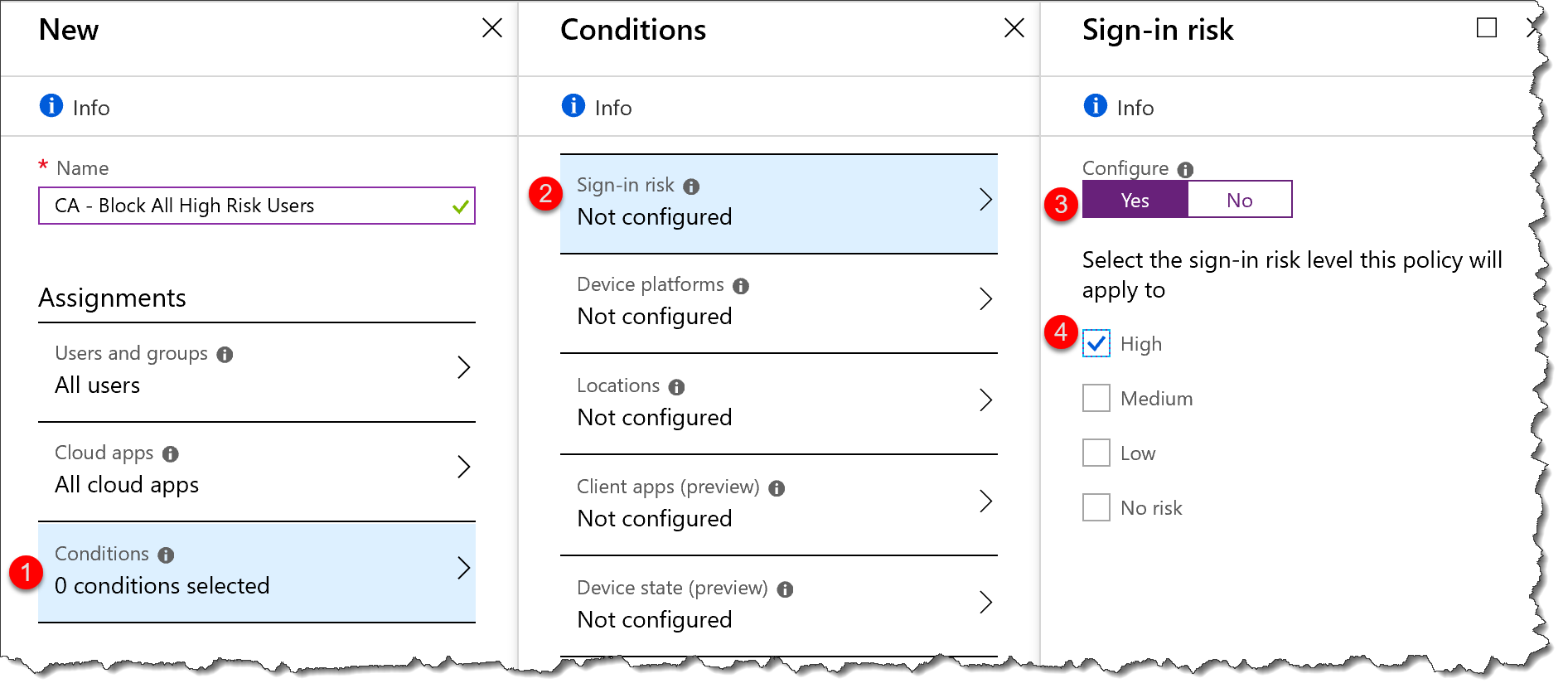This screenshot has width=1568, height=693.
Task: Enable the No risk checkbox
Action: 1096,507
